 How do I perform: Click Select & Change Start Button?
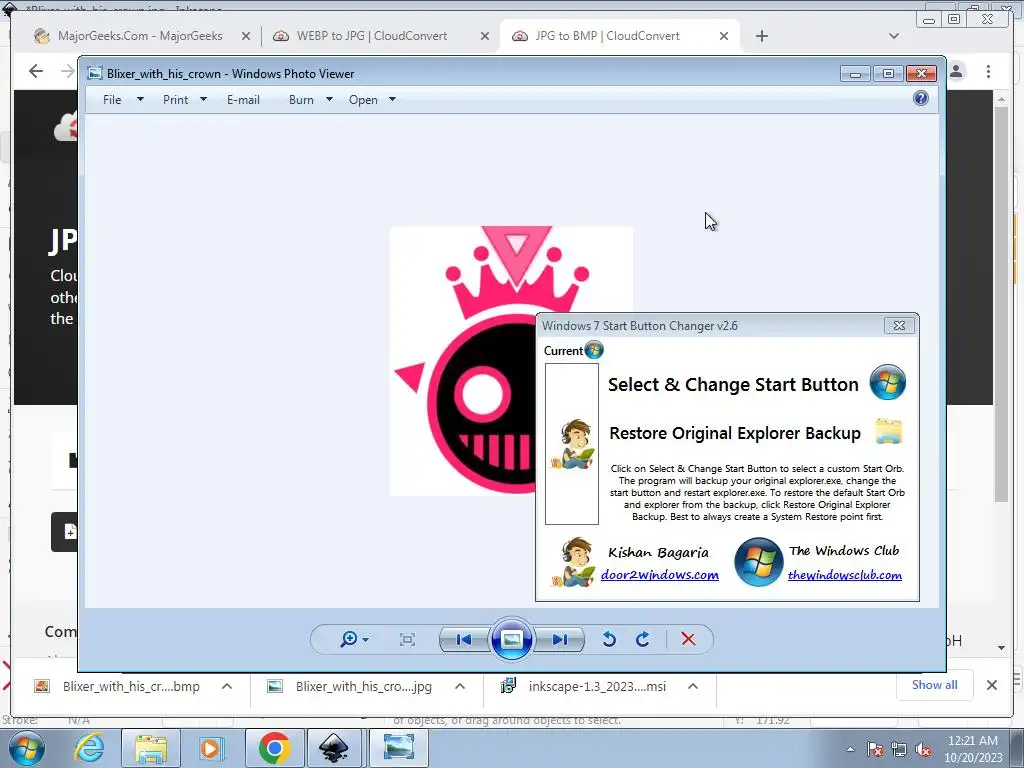click(x=733, y=385)
